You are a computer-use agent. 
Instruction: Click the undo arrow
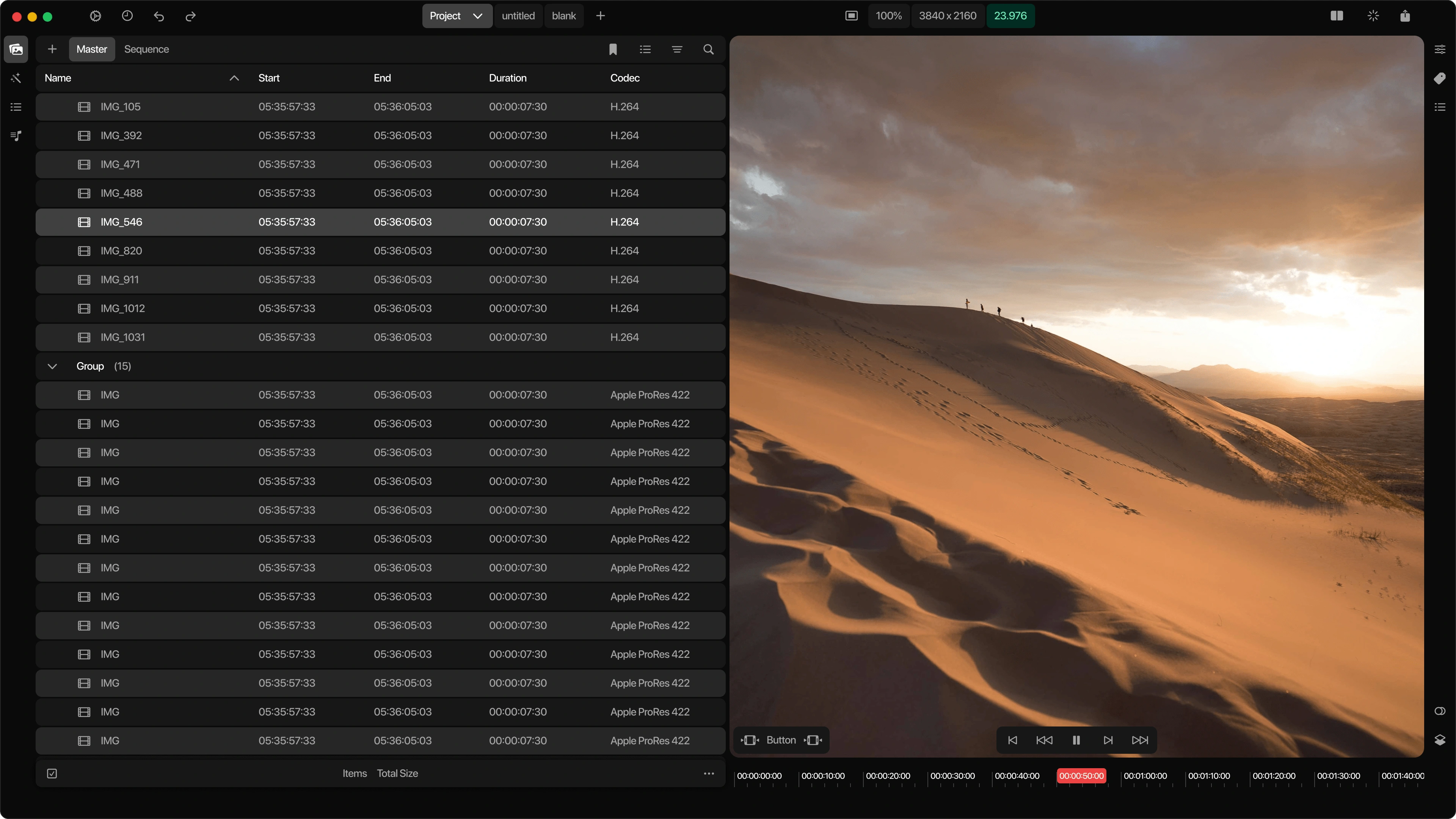coord(159,16)
